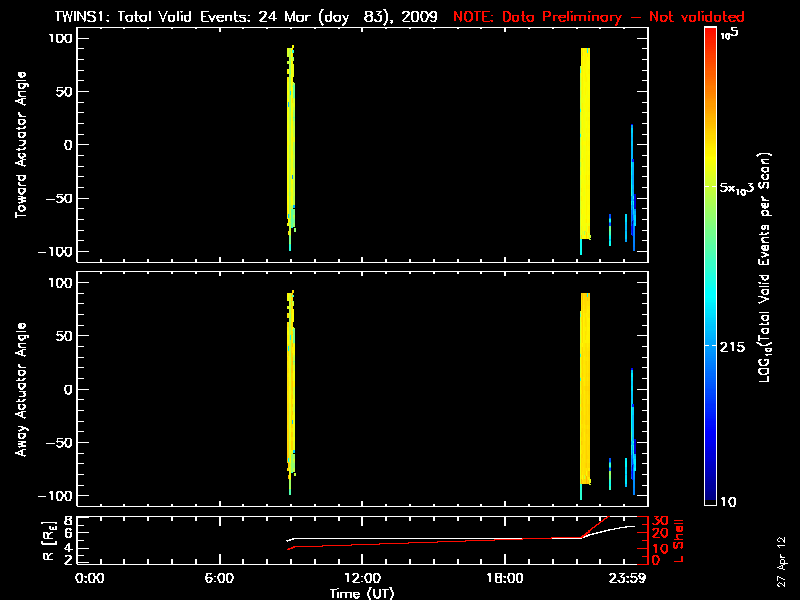Click the dark blue bottom of colorbar
Viewport: 800px width, 600px height.
710,493
